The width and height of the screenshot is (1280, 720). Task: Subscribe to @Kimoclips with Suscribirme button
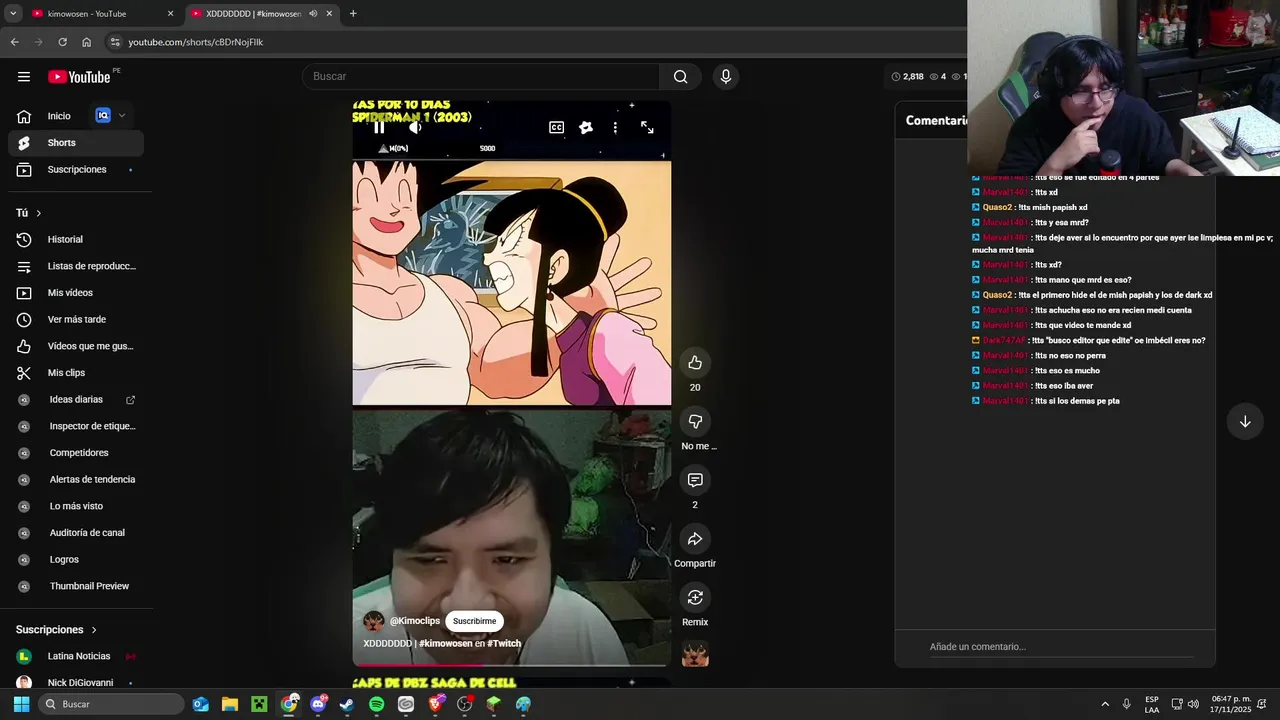tap(474, 621)
